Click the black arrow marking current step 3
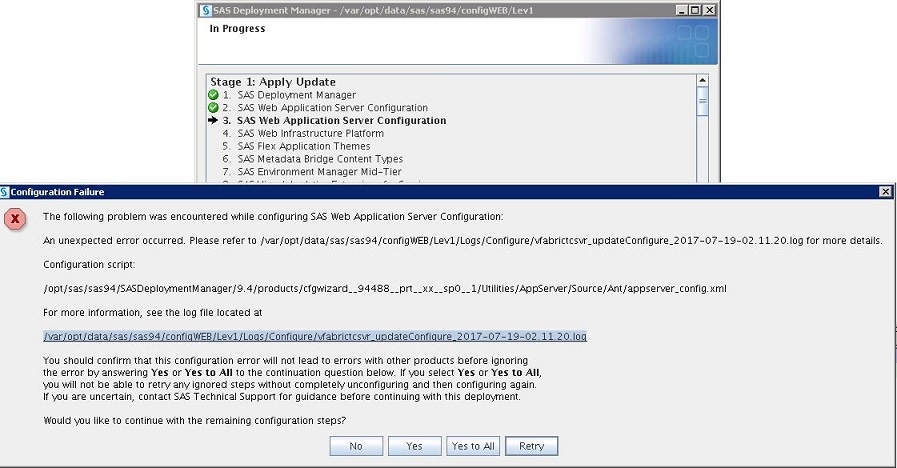The image size is (897, 468). click(213, 121)
